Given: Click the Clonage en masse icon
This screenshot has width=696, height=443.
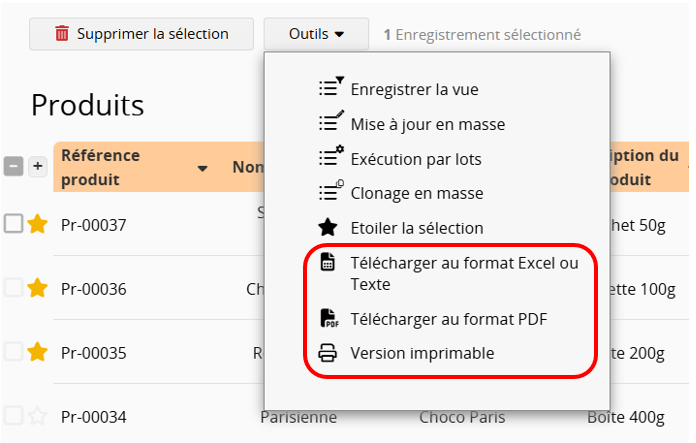Looking at the screenshot, I should point(330,192).
